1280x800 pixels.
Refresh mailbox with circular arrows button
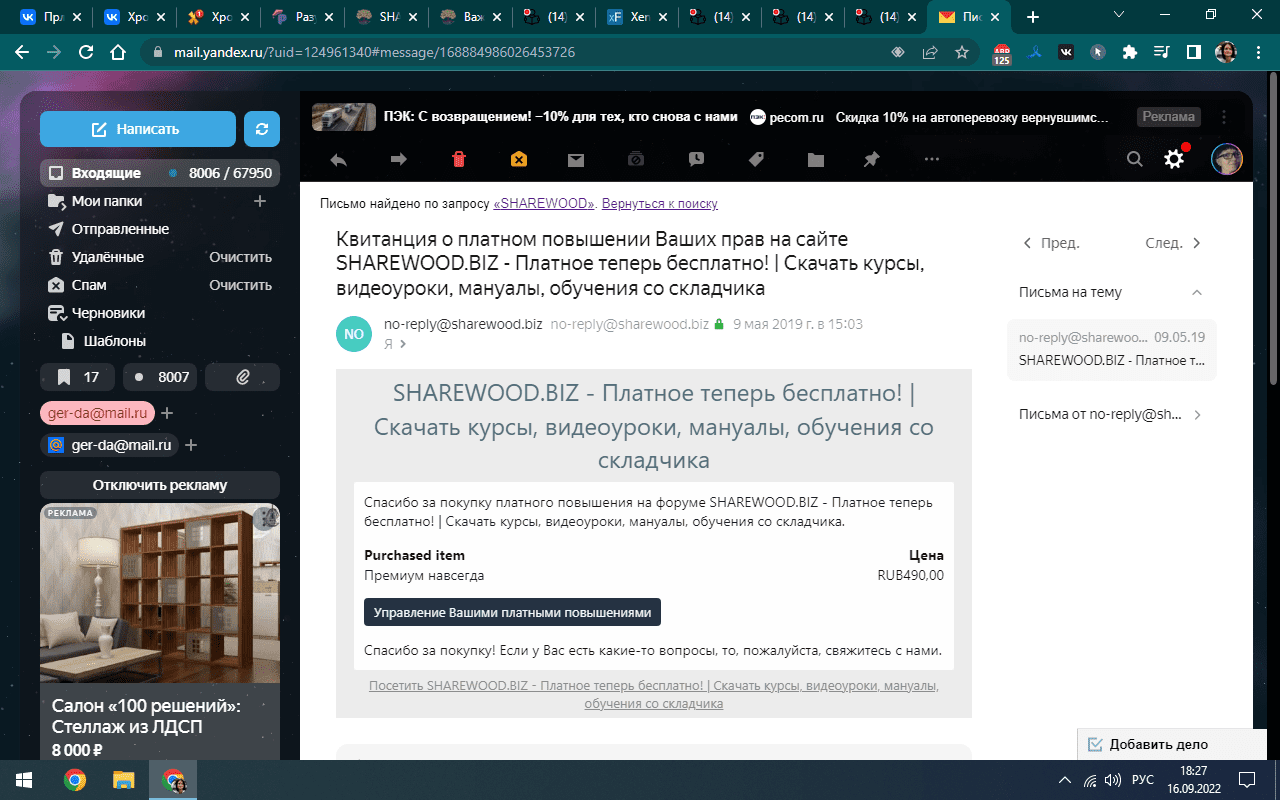[262, 129]
